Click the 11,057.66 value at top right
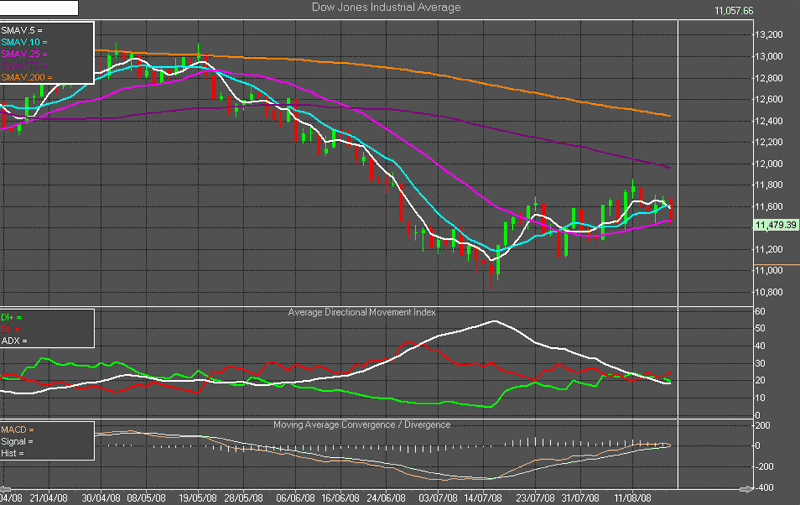 coord(734,11)
